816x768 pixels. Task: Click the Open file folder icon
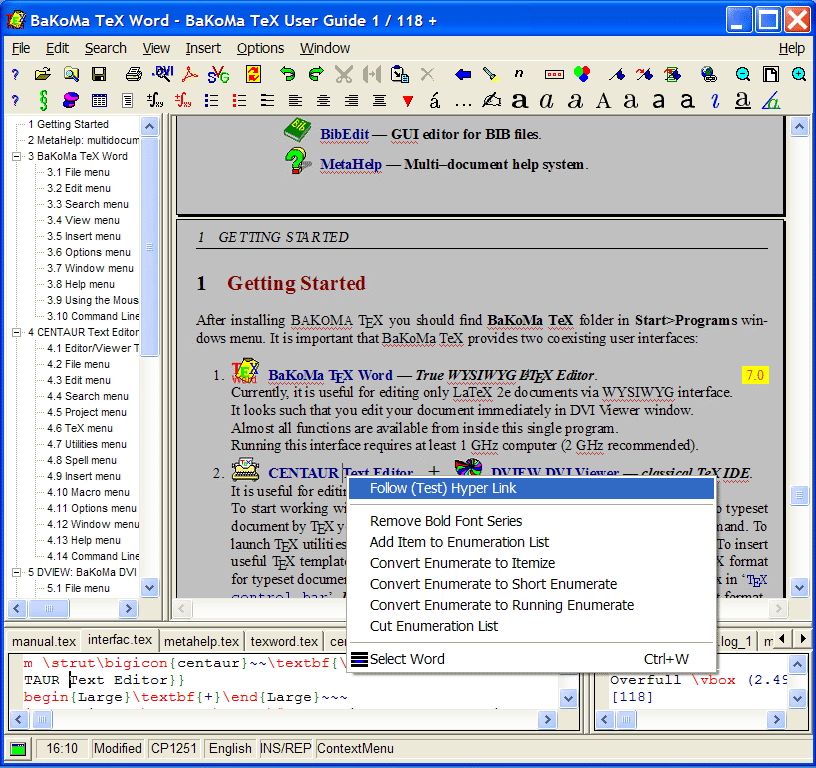(42, 74)
